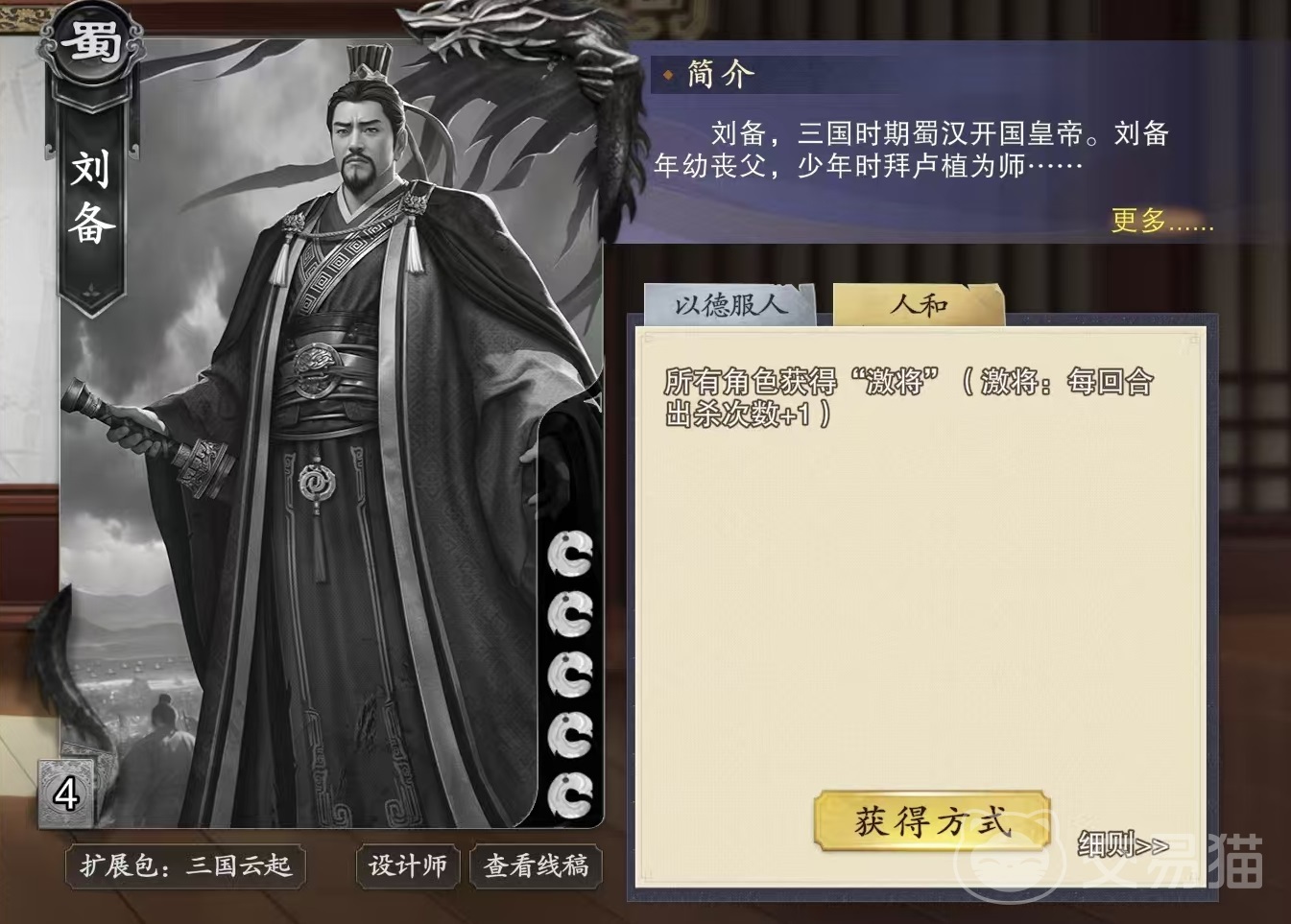Open the 细则>> detailed rules

(1123, 844)
